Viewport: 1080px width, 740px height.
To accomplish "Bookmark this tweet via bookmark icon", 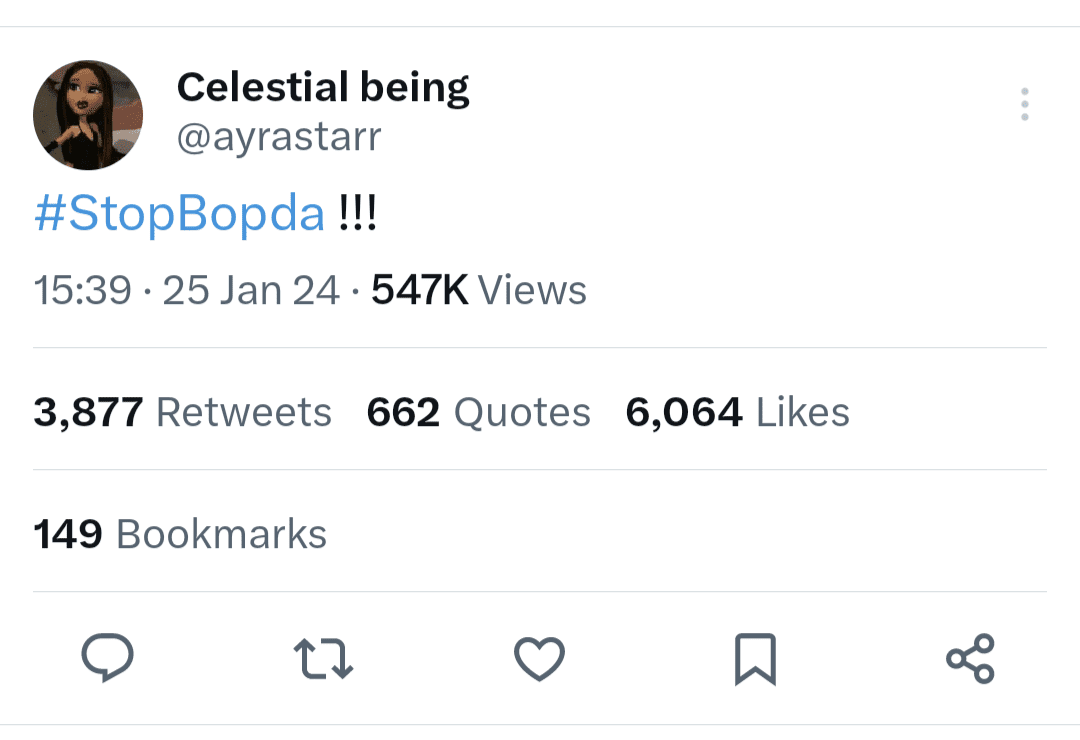I will click(x=756, y=659).
